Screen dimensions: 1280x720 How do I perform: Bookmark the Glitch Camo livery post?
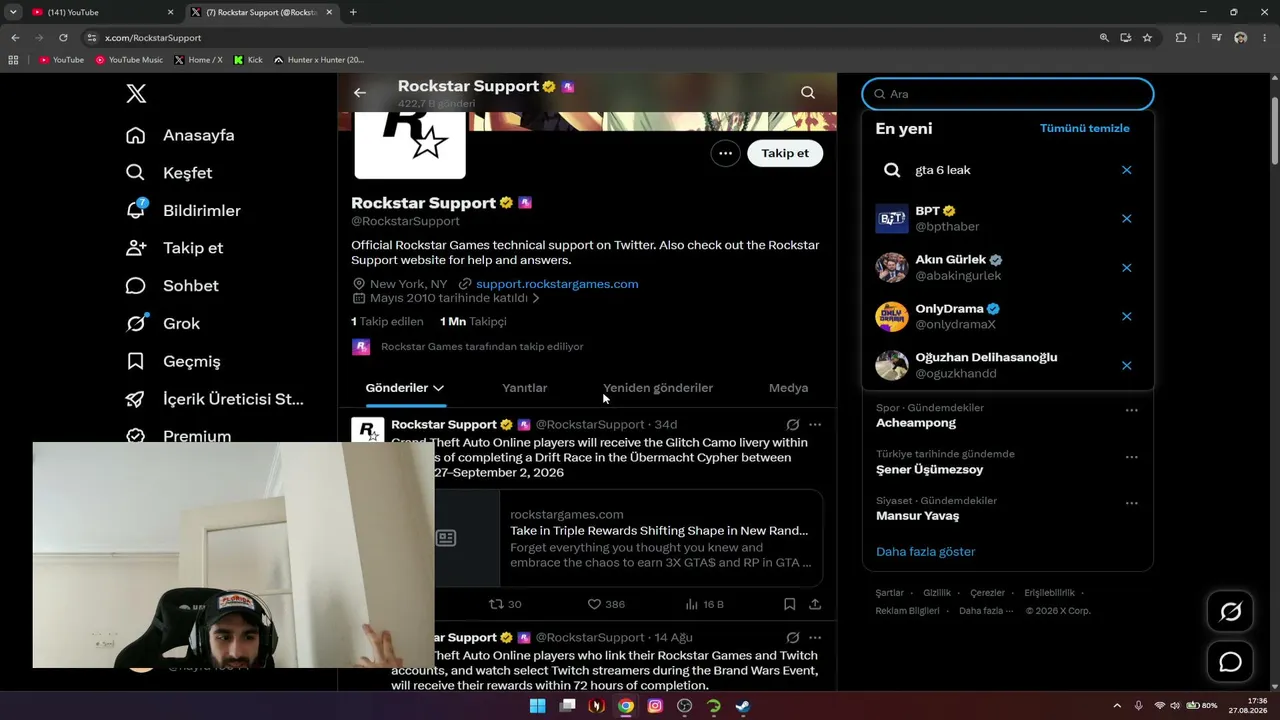click(789, 604)
